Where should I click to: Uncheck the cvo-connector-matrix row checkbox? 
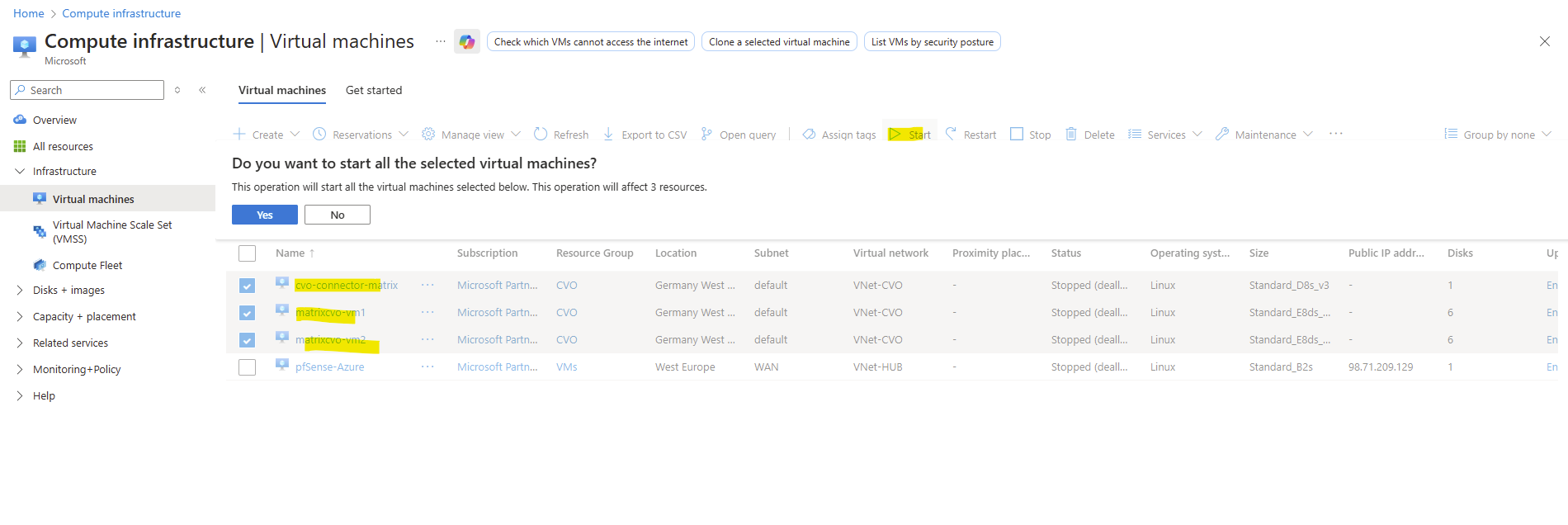[247, 286]
